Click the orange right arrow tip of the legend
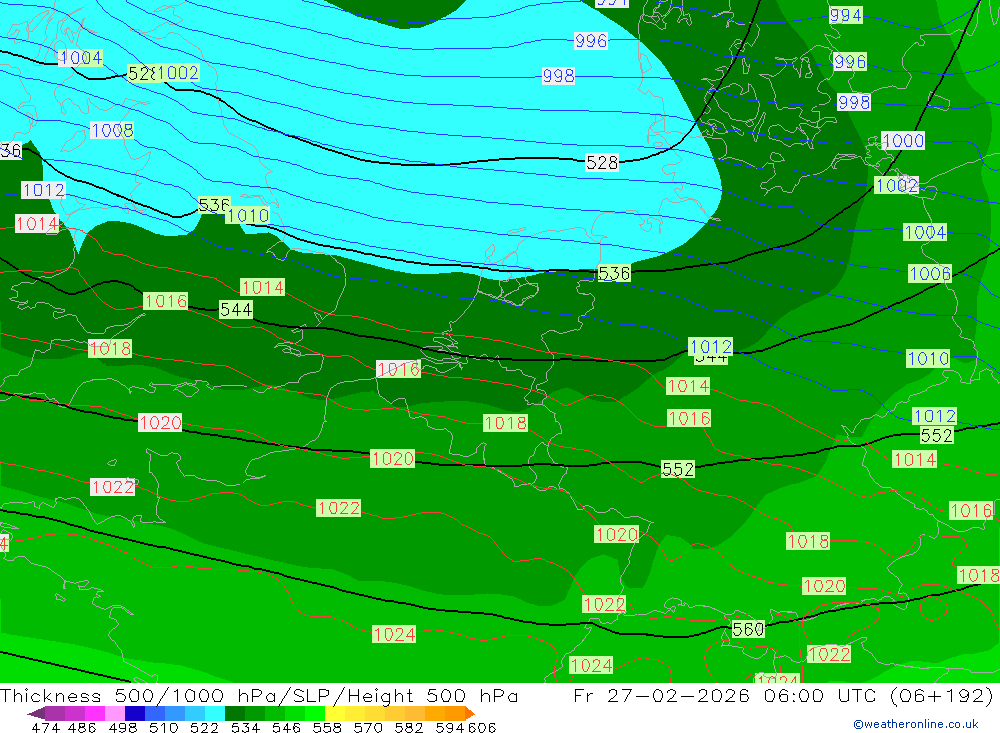Image resolution: width=1000 pixels, height=733 pixels. coord(470,714)
